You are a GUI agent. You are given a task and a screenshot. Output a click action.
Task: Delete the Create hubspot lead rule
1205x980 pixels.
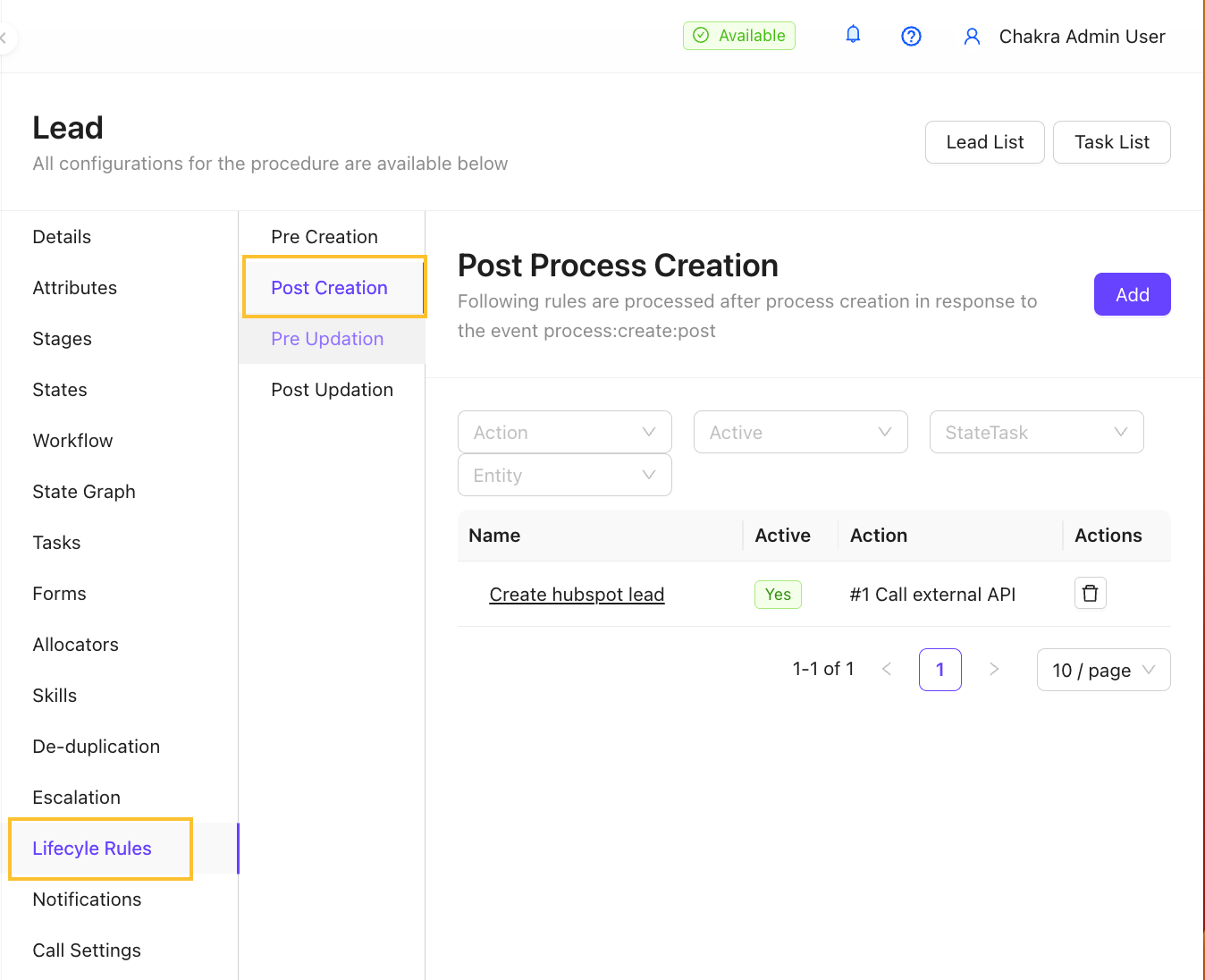tap(1090, 594)
